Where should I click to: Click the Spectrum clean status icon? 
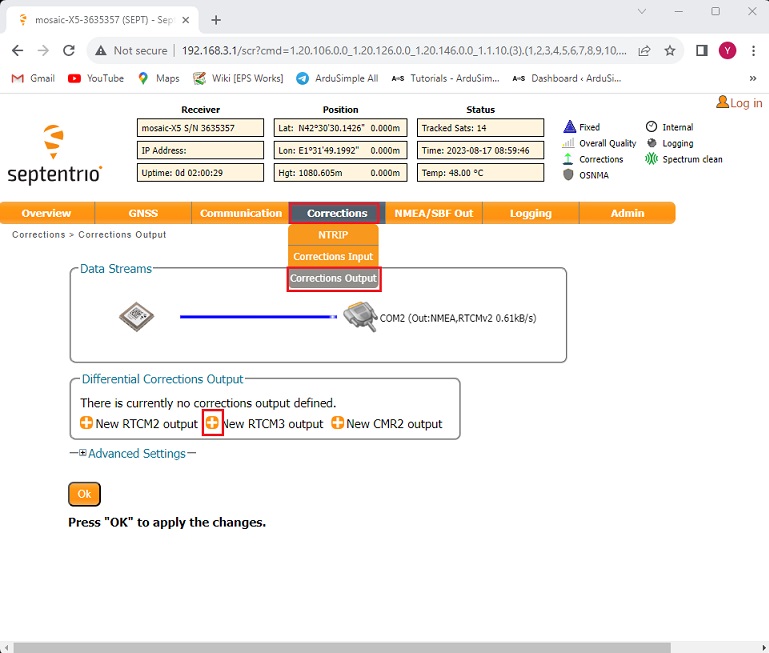point(653,159)
